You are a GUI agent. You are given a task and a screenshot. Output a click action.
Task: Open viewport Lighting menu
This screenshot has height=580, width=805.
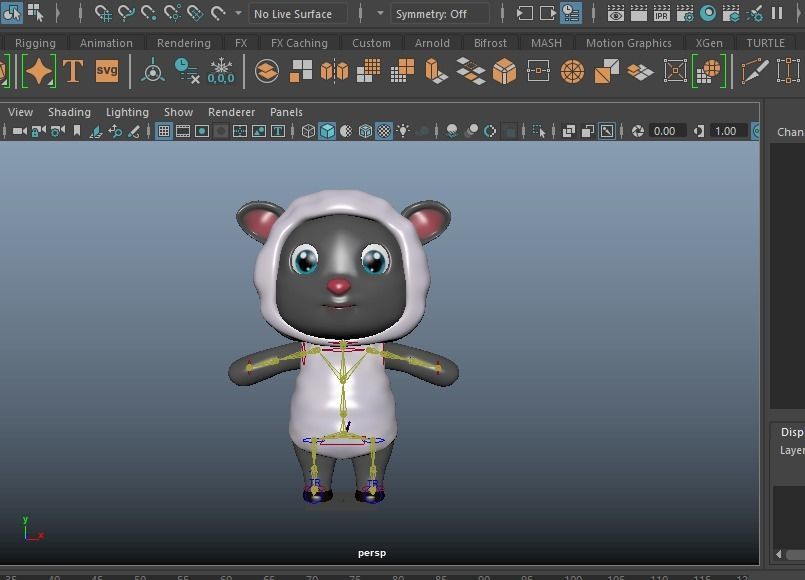127,112
